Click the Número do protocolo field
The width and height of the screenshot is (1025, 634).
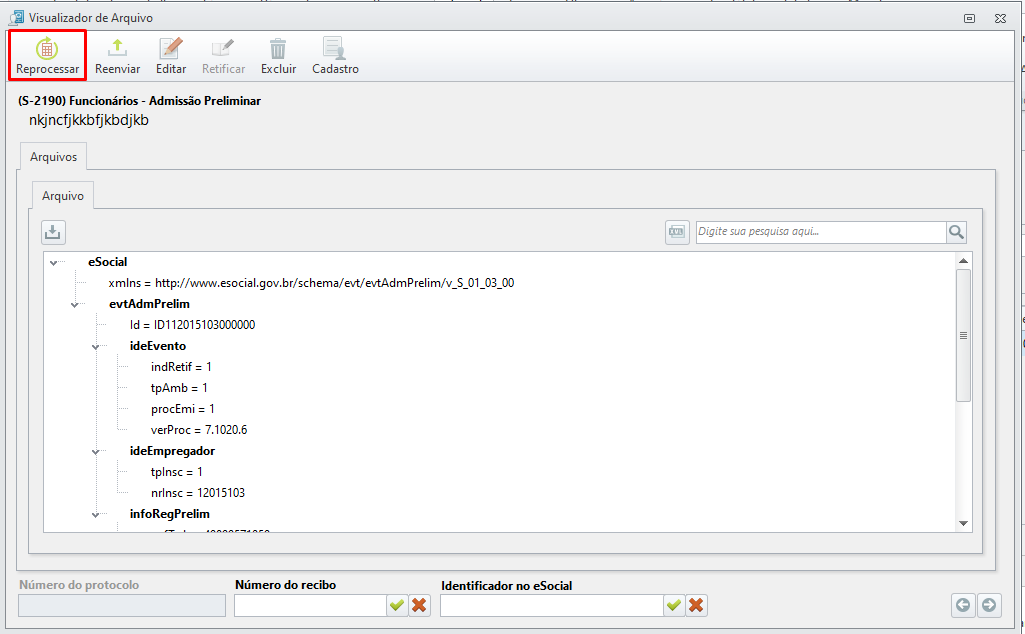click(x=122, y=605)
